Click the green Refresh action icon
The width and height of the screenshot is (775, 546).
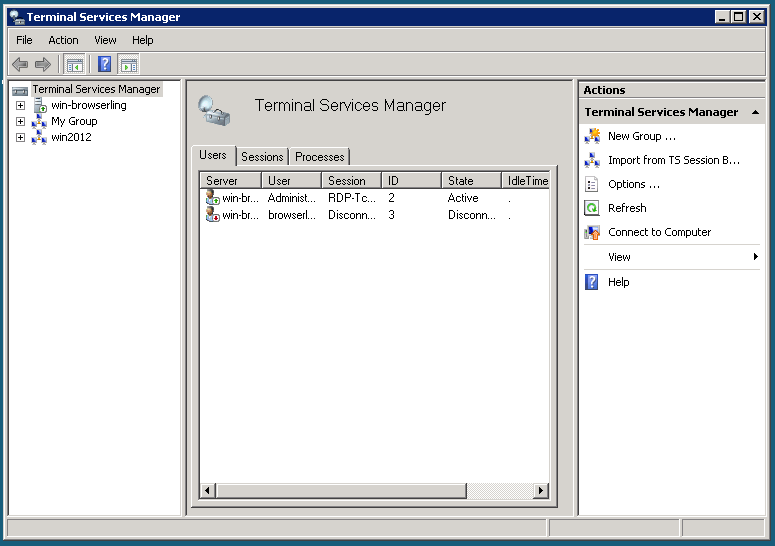(x=592, y=208)
